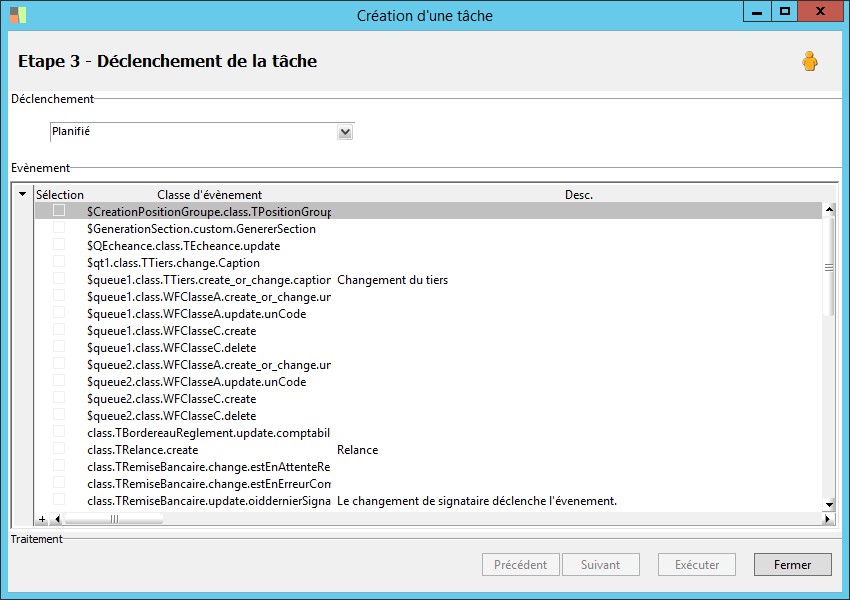
Task: Tick checkbox for $QEcheance.class.TEcheance.update
Action: (x=59, y=244)
